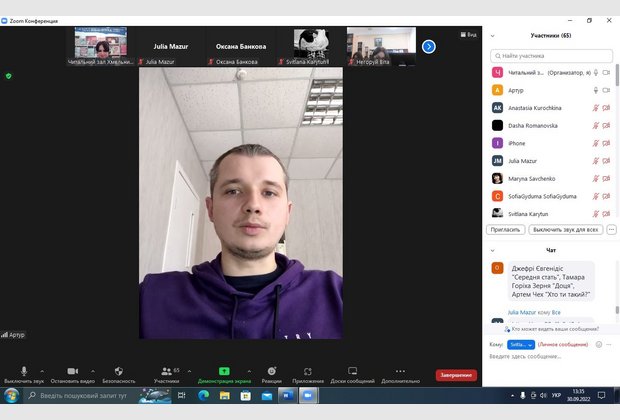This screenshot has width=620, height=420.
Task: Expand participants options caret in toolbar
Action: 189,371
